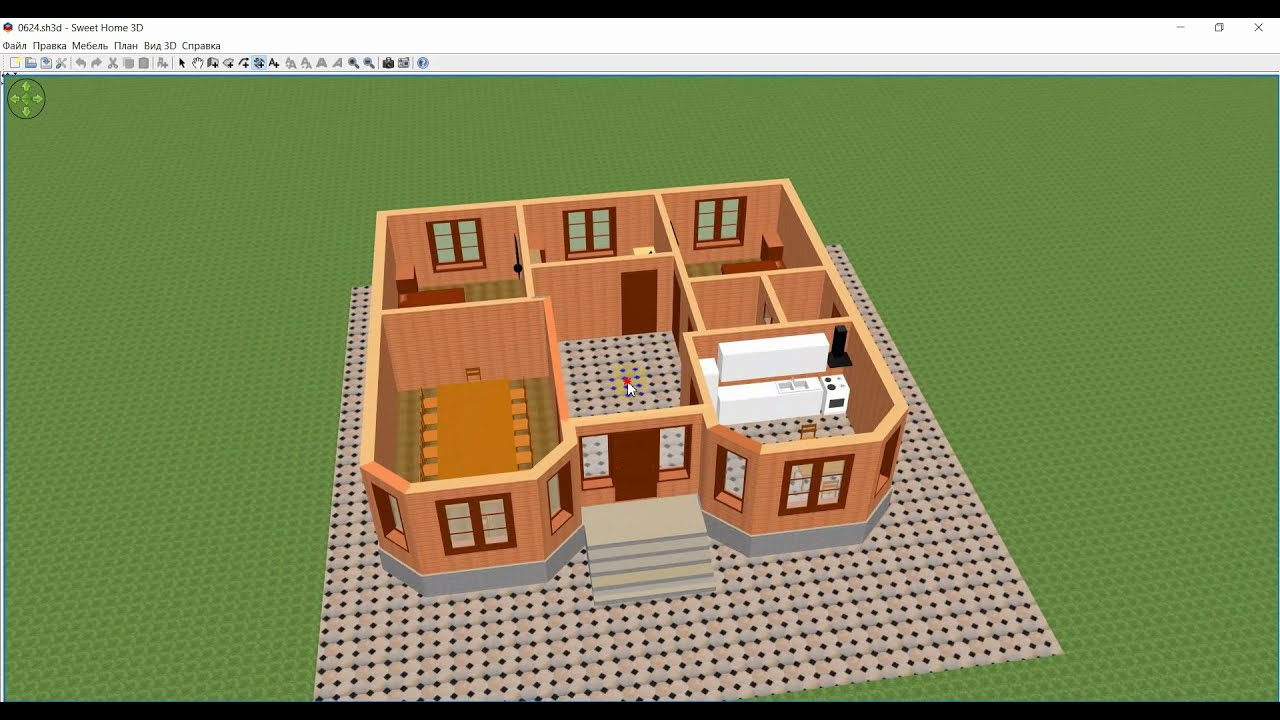
Task: Select the Create polylines tool
Action: (x=243, y=63)
